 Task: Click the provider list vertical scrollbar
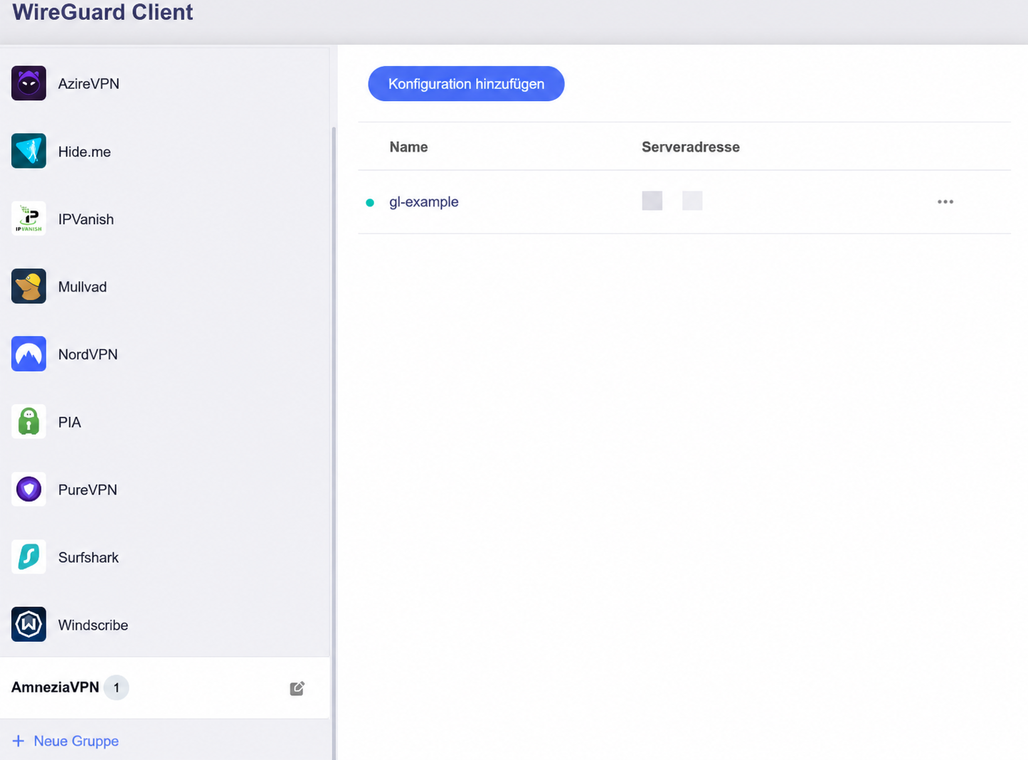coord(334,443)
